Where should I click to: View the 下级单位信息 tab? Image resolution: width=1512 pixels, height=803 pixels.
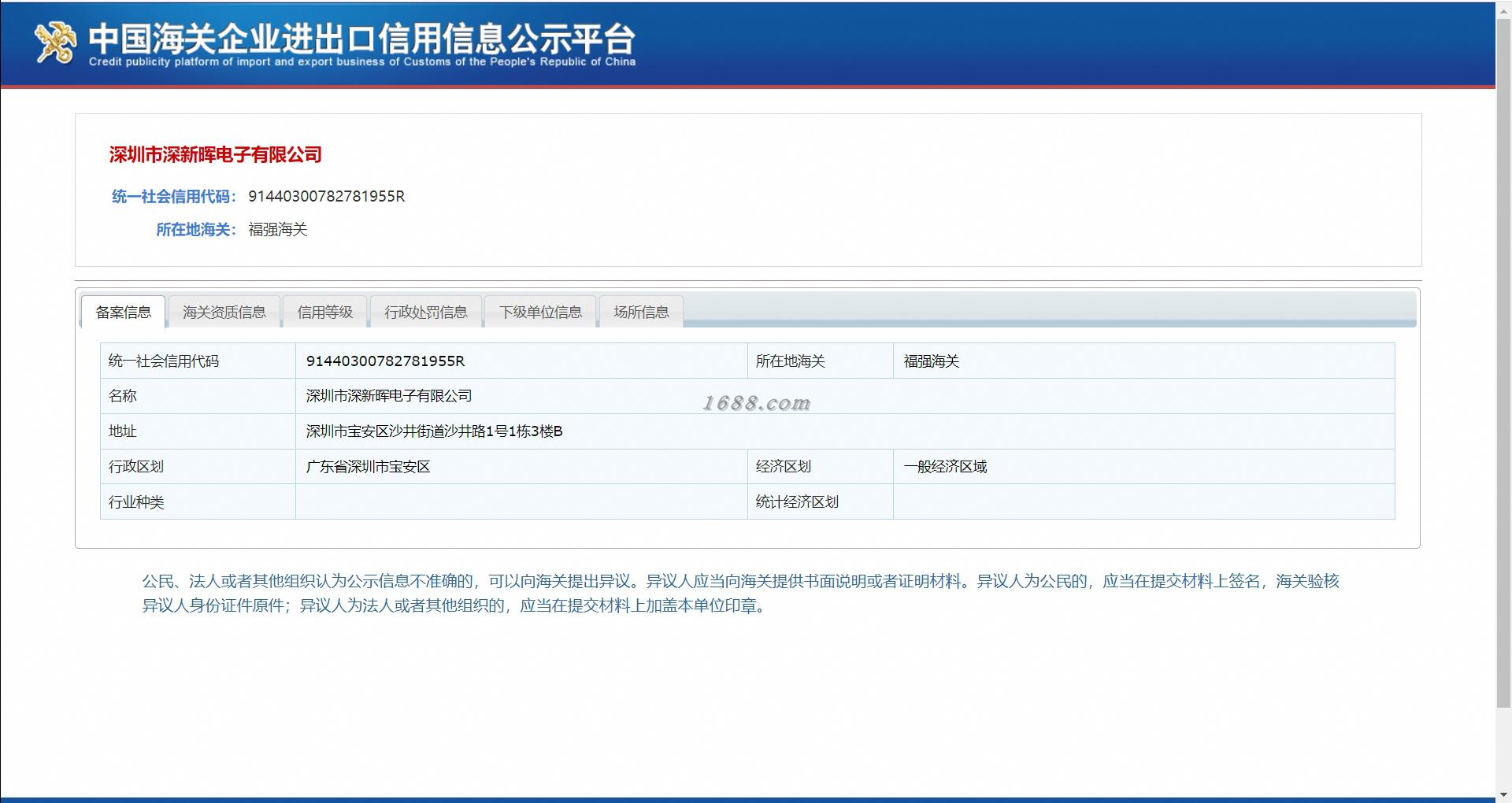541,312
